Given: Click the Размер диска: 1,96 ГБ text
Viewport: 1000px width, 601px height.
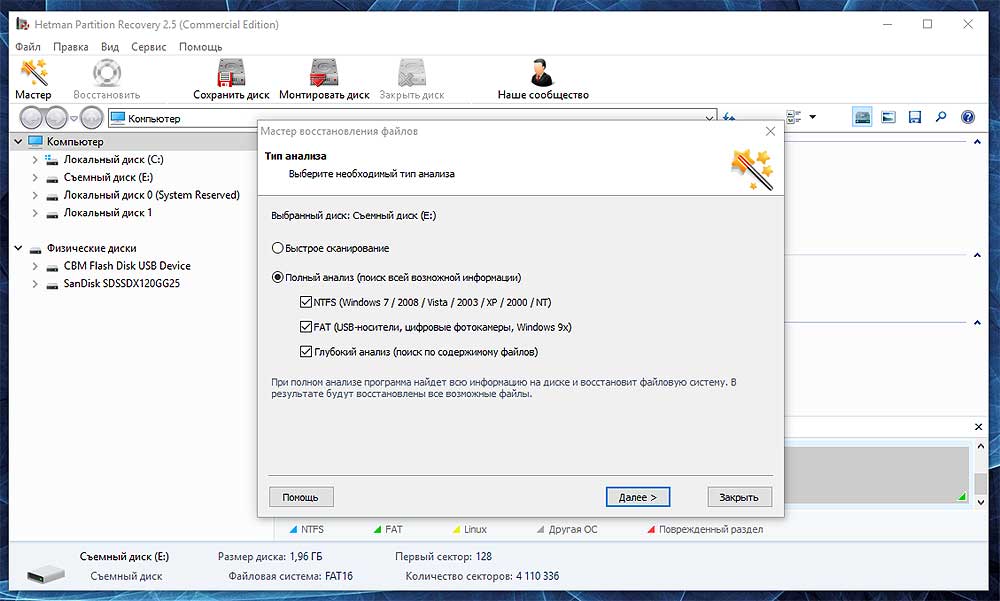Looking at the screenshot, I should click(x=270, y=556).
